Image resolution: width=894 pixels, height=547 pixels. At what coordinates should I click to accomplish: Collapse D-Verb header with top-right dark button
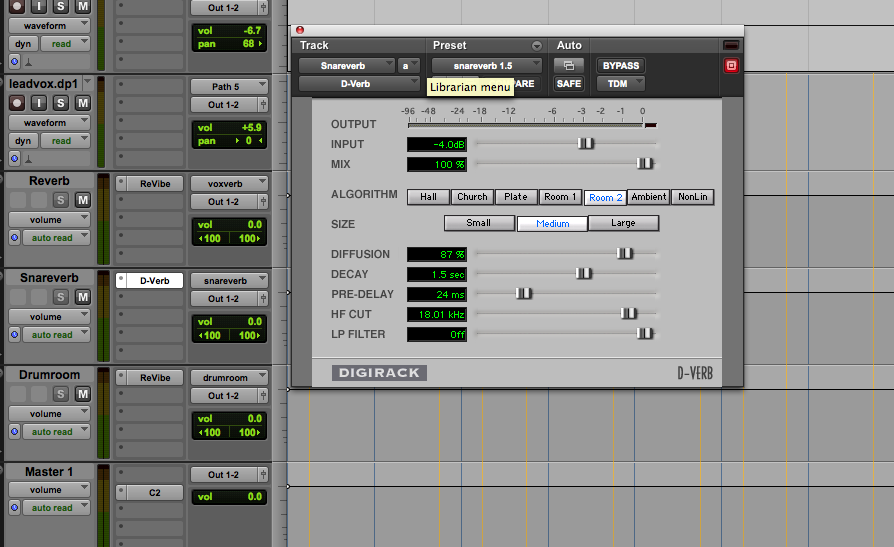click(x=731, y=45)
